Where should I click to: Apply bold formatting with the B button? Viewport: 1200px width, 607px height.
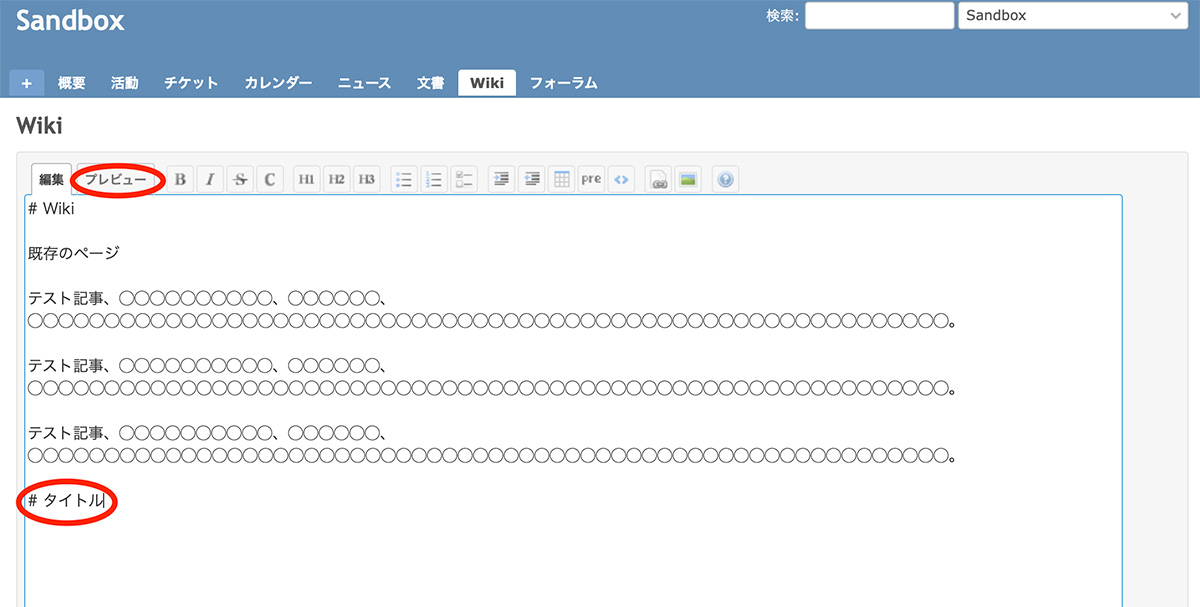pyautogui.click(x=180, y=180)
